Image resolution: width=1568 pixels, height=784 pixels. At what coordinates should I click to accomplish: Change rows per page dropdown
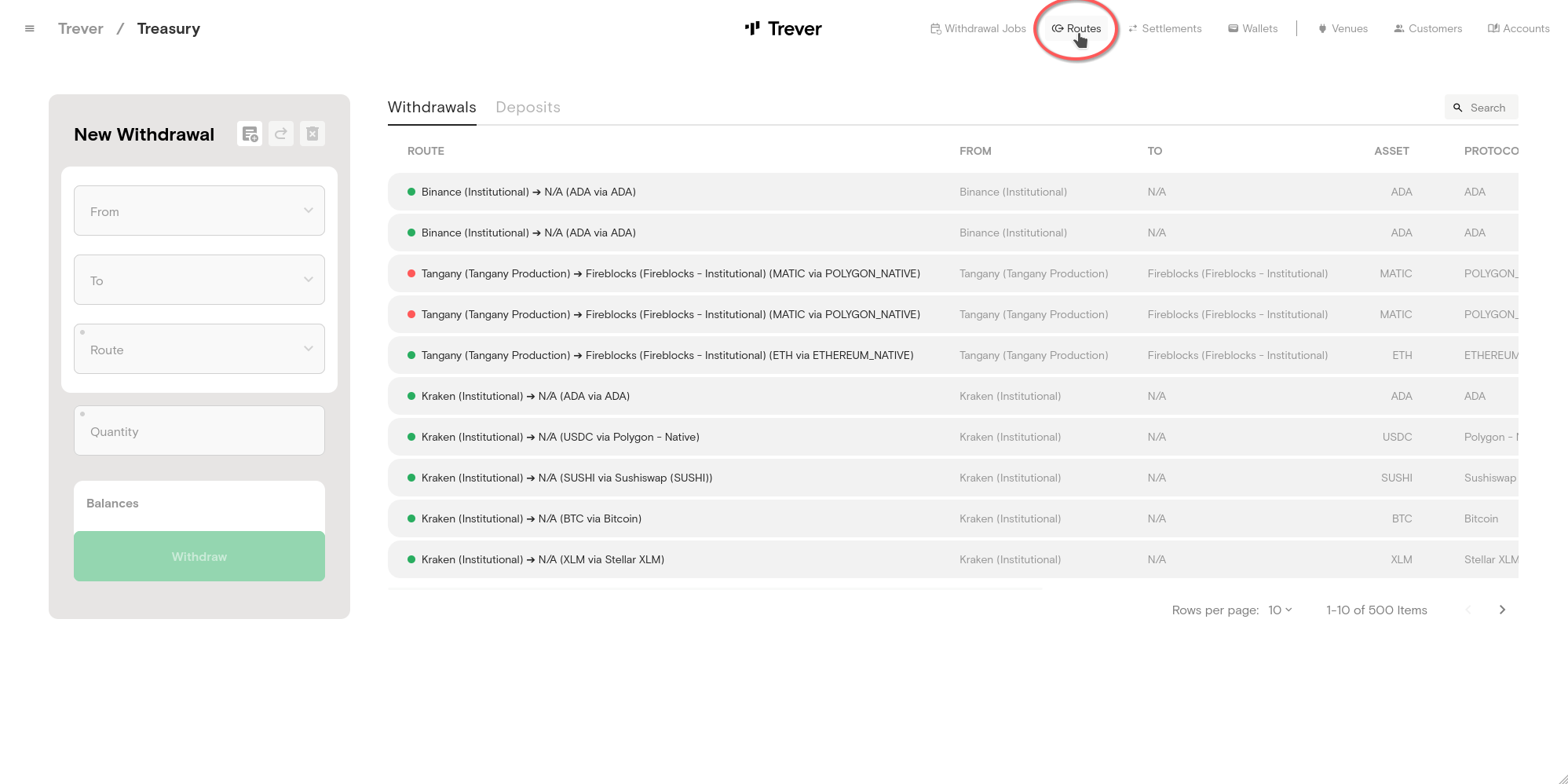(x=1280, y=610)
